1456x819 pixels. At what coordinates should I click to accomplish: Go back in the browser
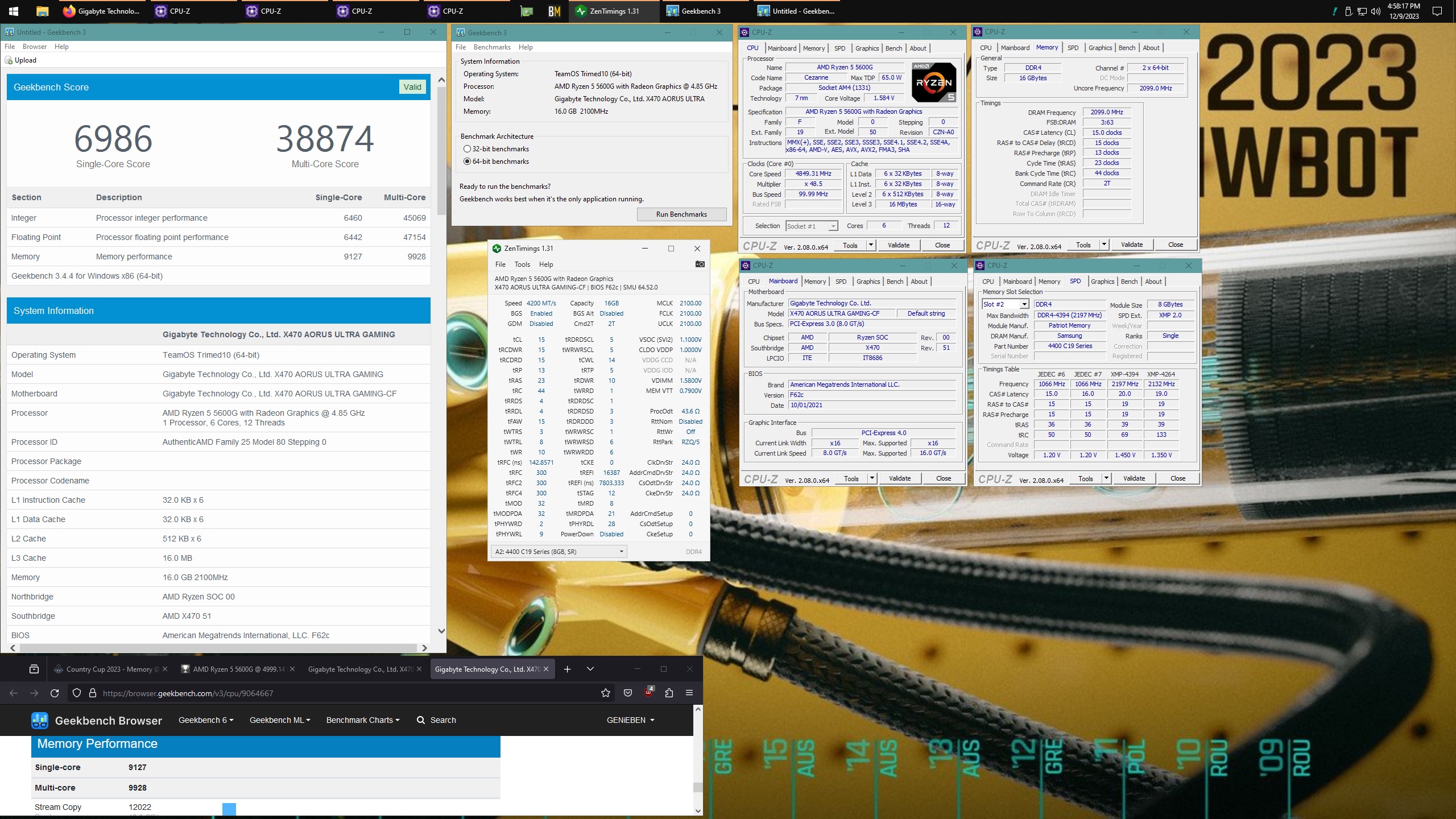coord(14,693)
